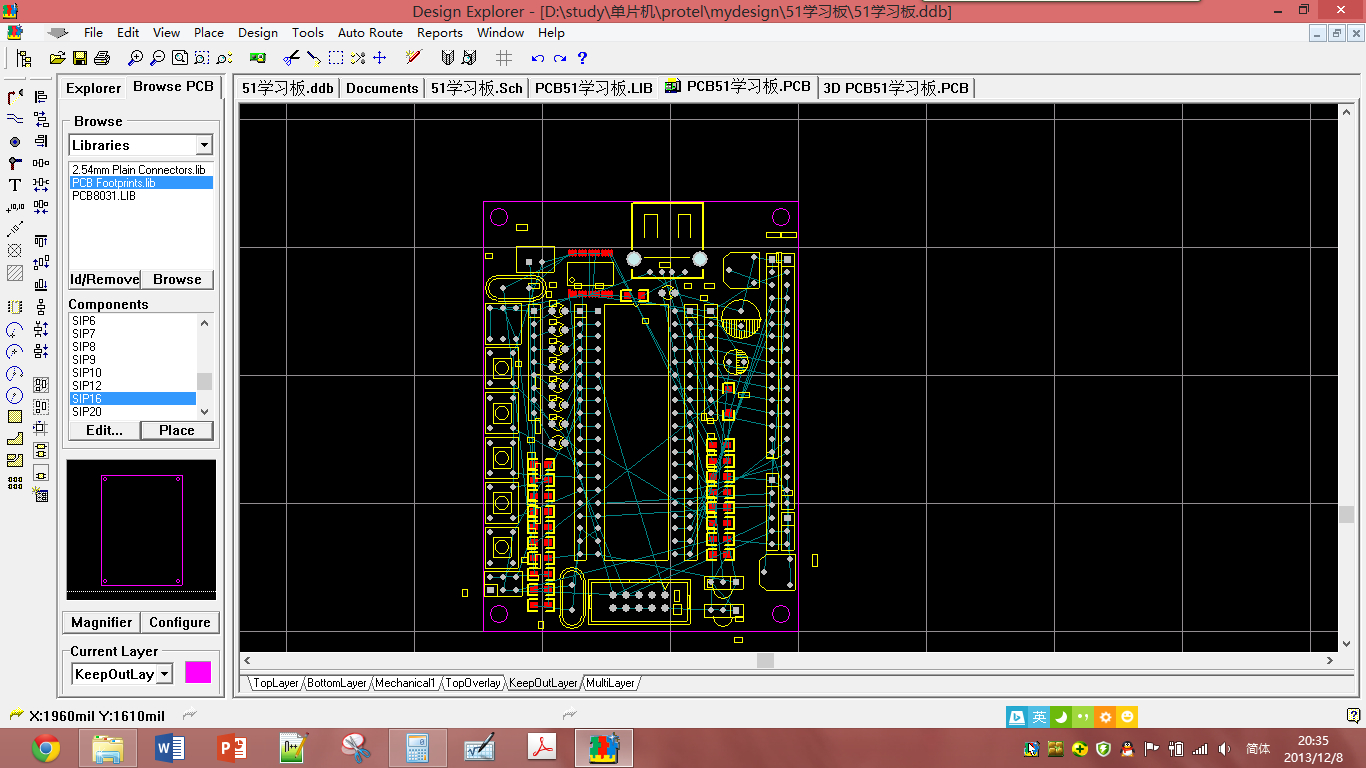Select the Place Pad tool
Image resolution: width=1366 pixels, height=768 pixels.
(x=15, y=141)
